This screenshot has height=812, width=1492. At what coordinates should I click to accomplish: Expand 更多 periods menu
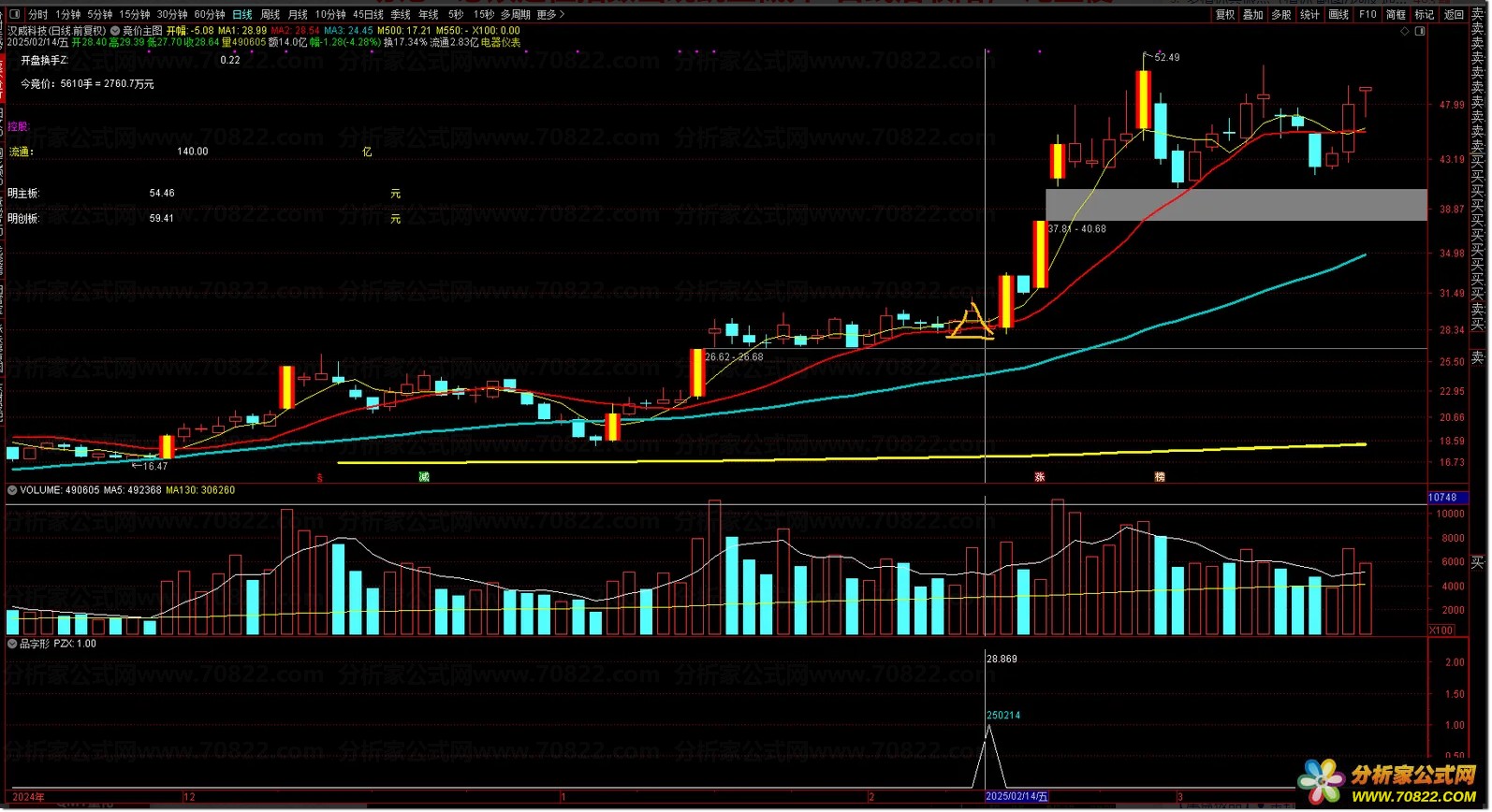(x=549, y=14)
